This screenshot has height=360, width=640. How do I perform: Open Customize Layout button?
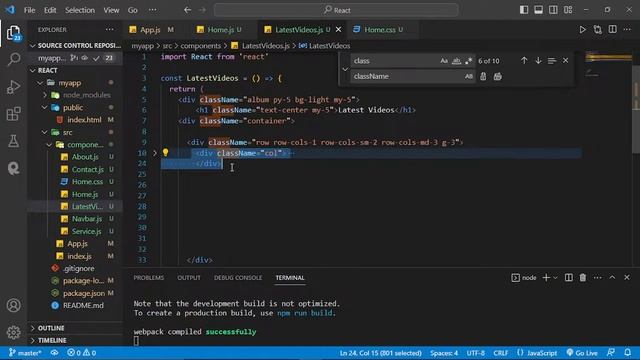click(568, 10)
